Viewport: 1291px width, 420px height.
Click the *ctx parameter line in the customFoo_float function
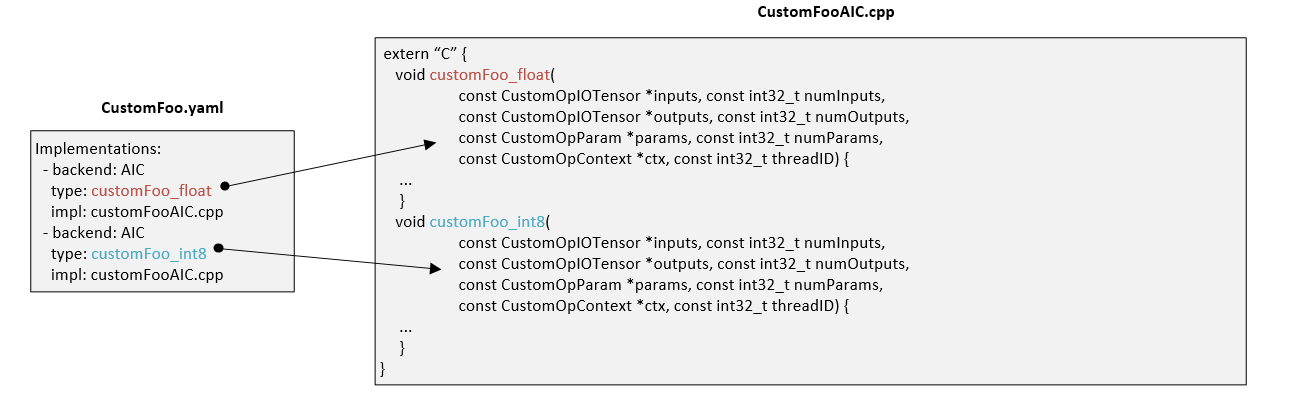coord(653,159)
